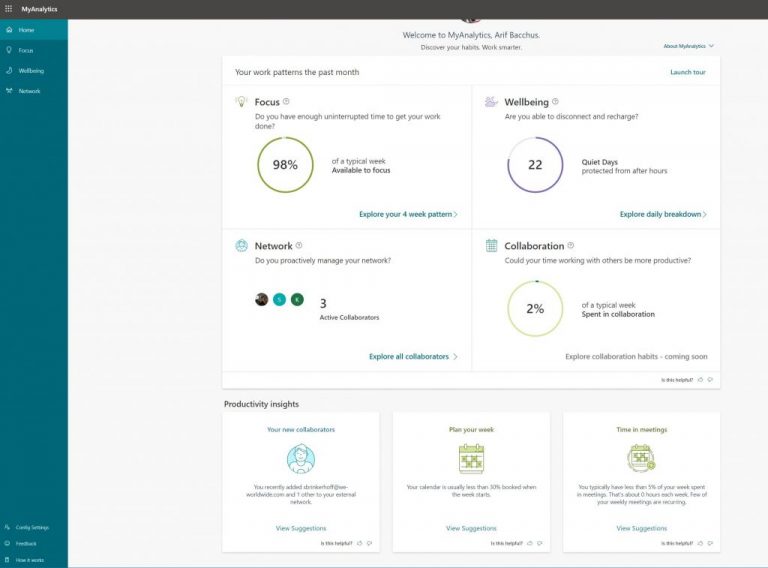Click the Plan your week calendar illustration
The height and width of the screenshot is (568, 768).
pos(471,459)
